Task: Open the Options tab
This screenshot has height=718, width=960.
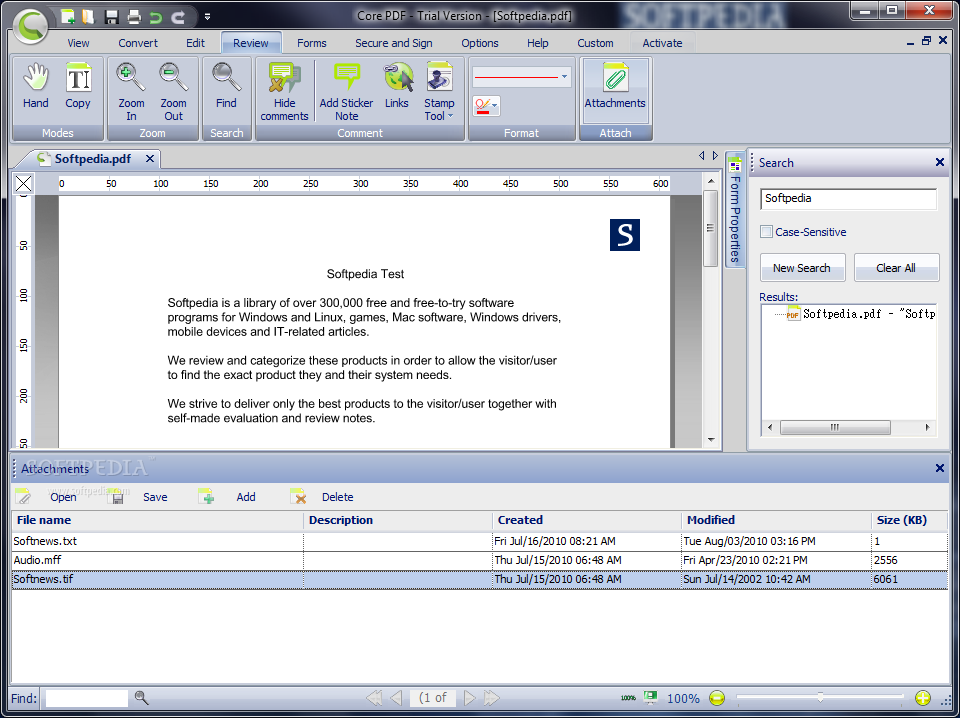Action: point(479,43)
